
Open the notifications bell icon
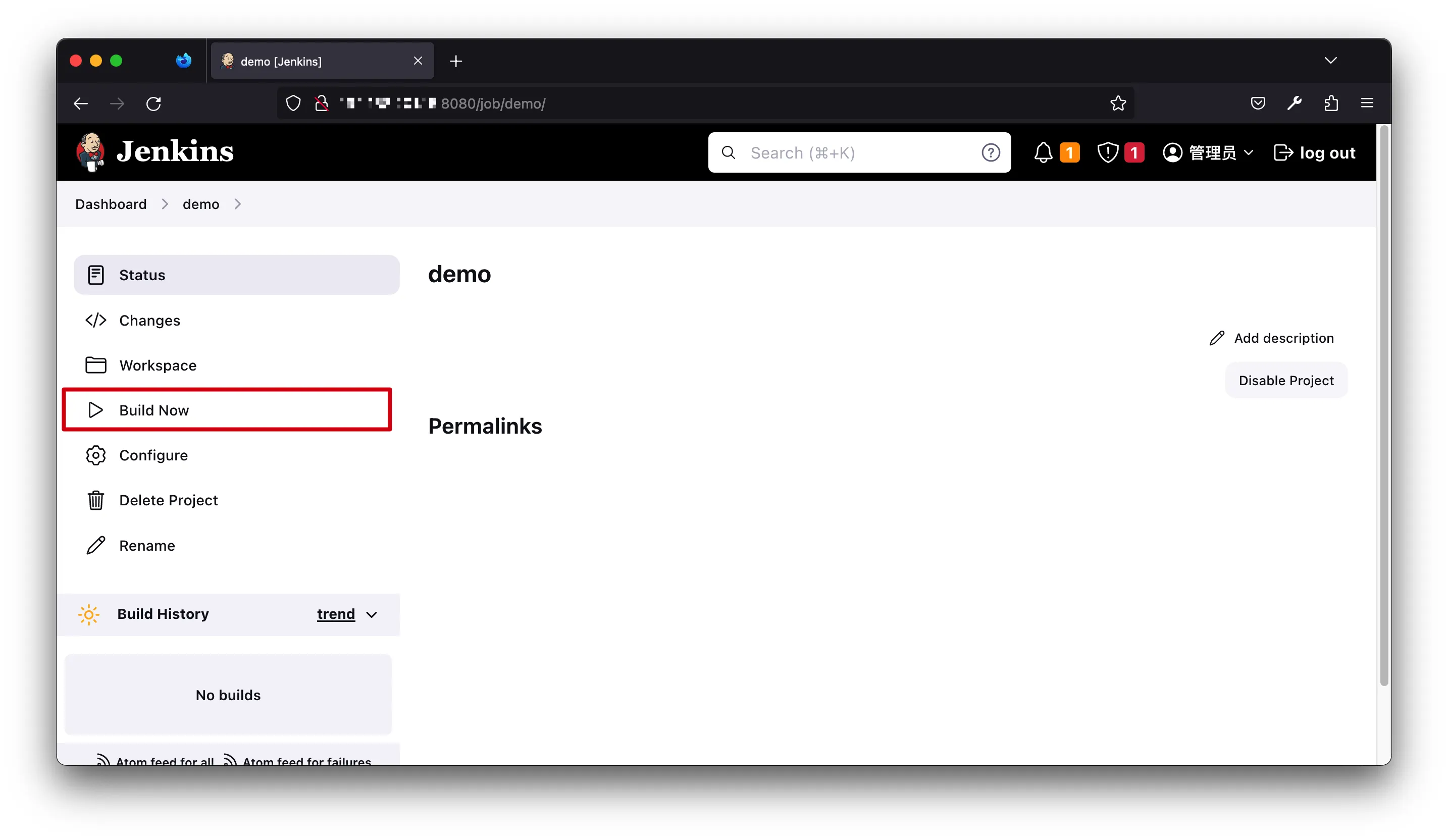pos(1043,153)
